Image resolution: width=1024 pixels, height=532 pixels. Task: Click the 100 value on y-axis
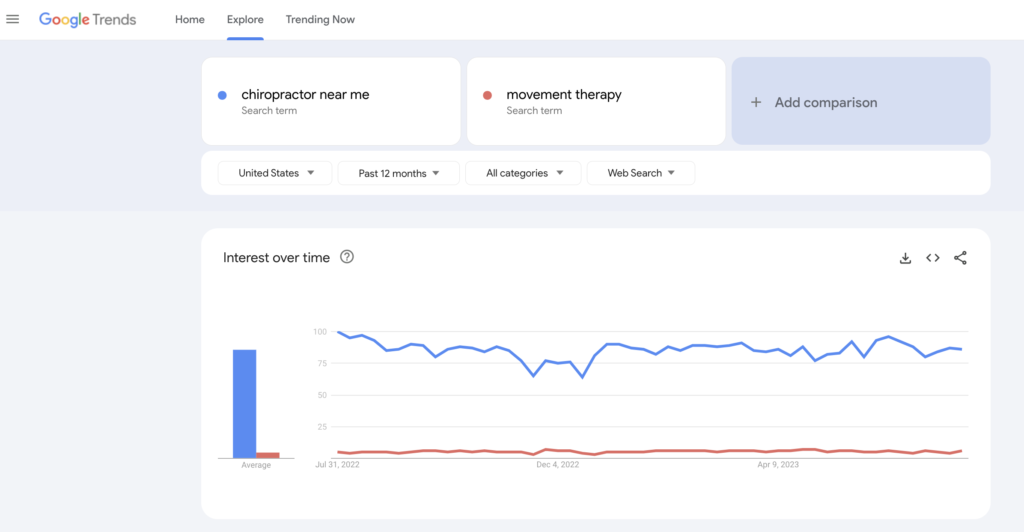point(319,332)
